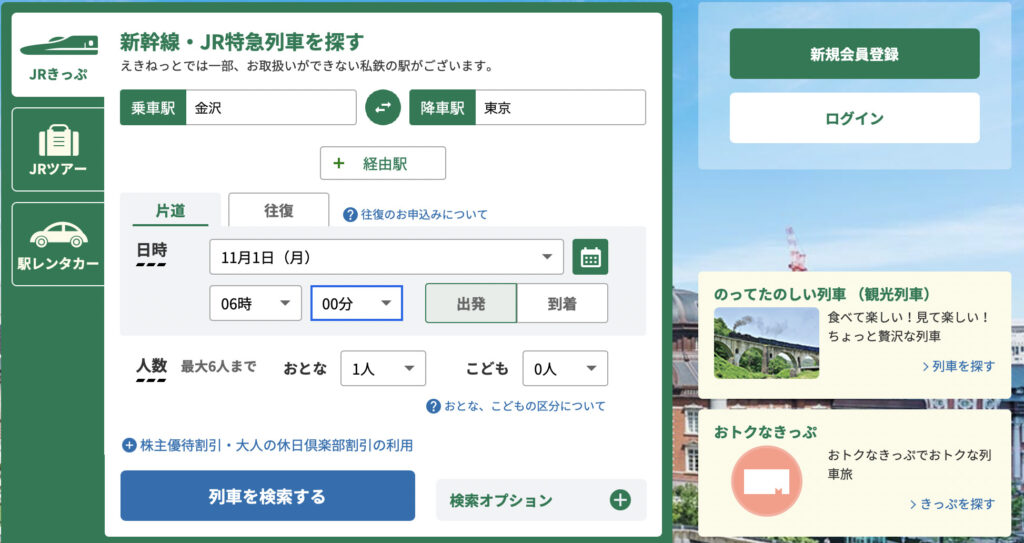The height and width of the screenshot is (543, 1024).
Task: Click the pink ticket icon under おトクなきっぷ
Action: [766, 482]
